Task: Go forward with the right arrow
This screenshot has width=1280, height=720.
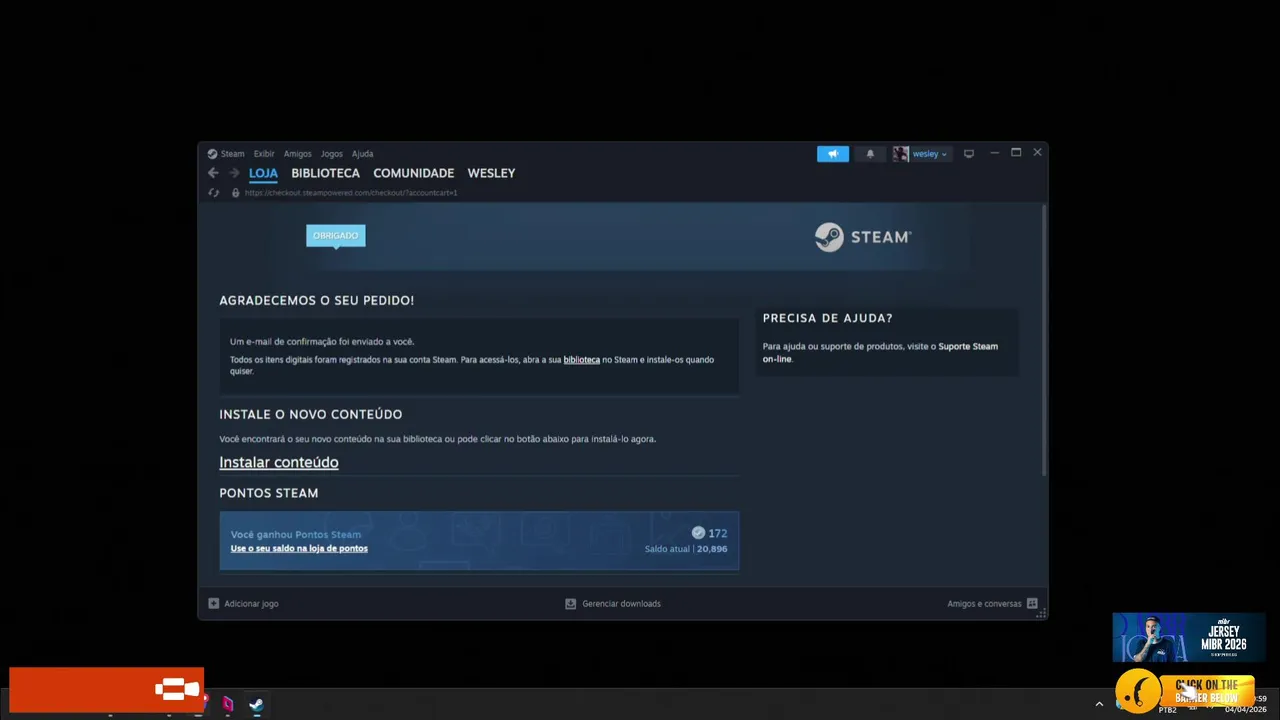Action: tap(234, 173)
